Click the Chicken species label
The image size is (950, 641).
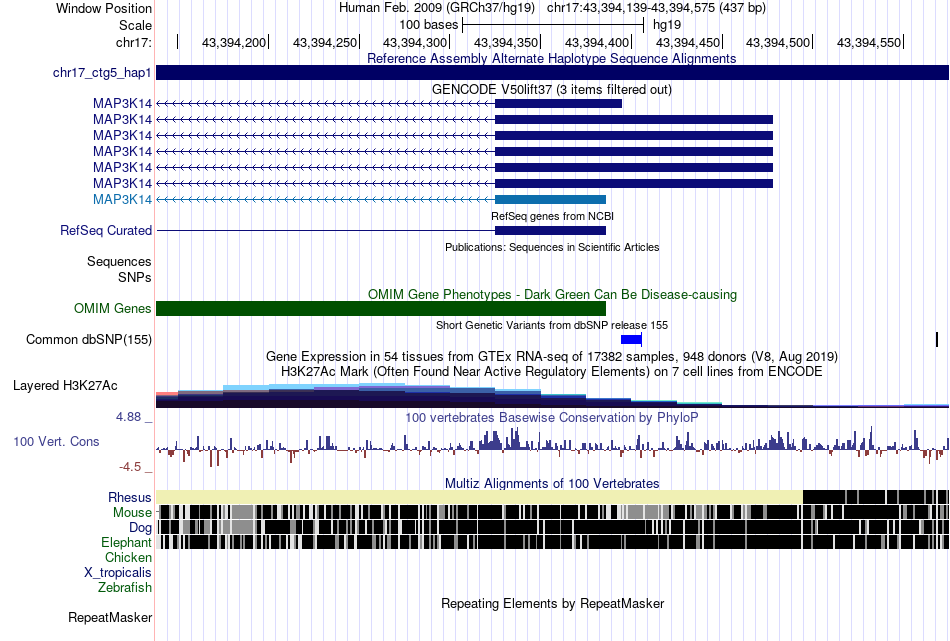click(x=128, y=557)
